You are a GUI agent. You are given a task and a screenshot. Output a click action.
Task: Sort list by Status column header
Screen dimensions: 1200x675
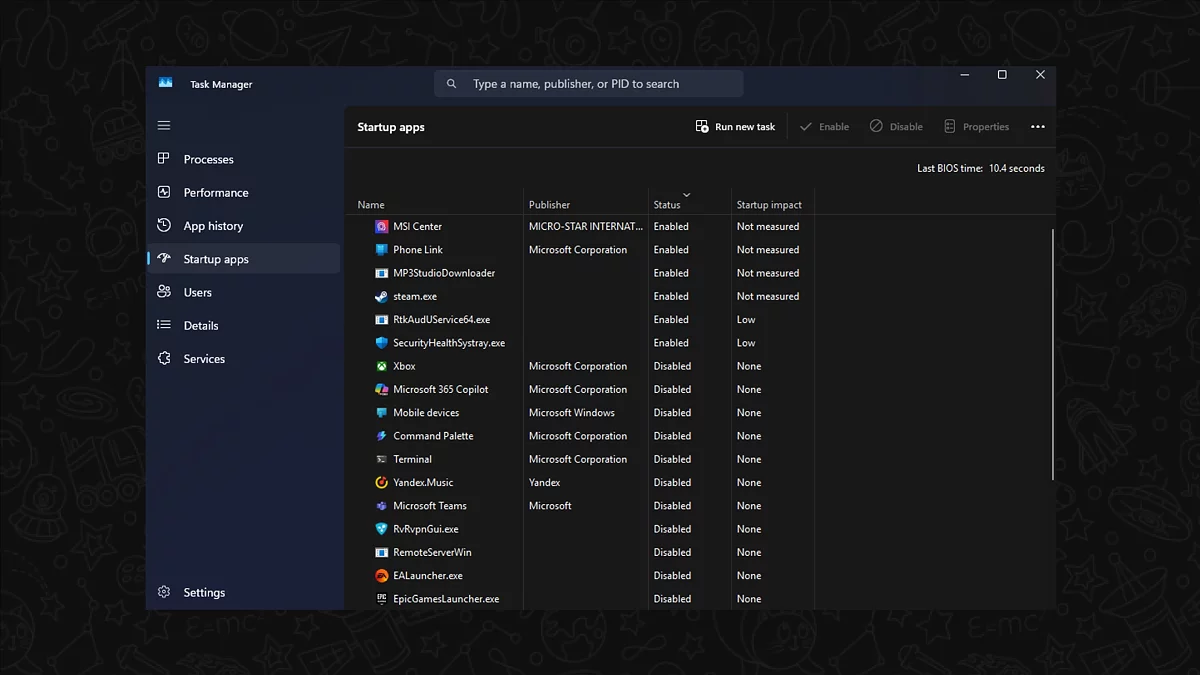(x=667, y=205)
